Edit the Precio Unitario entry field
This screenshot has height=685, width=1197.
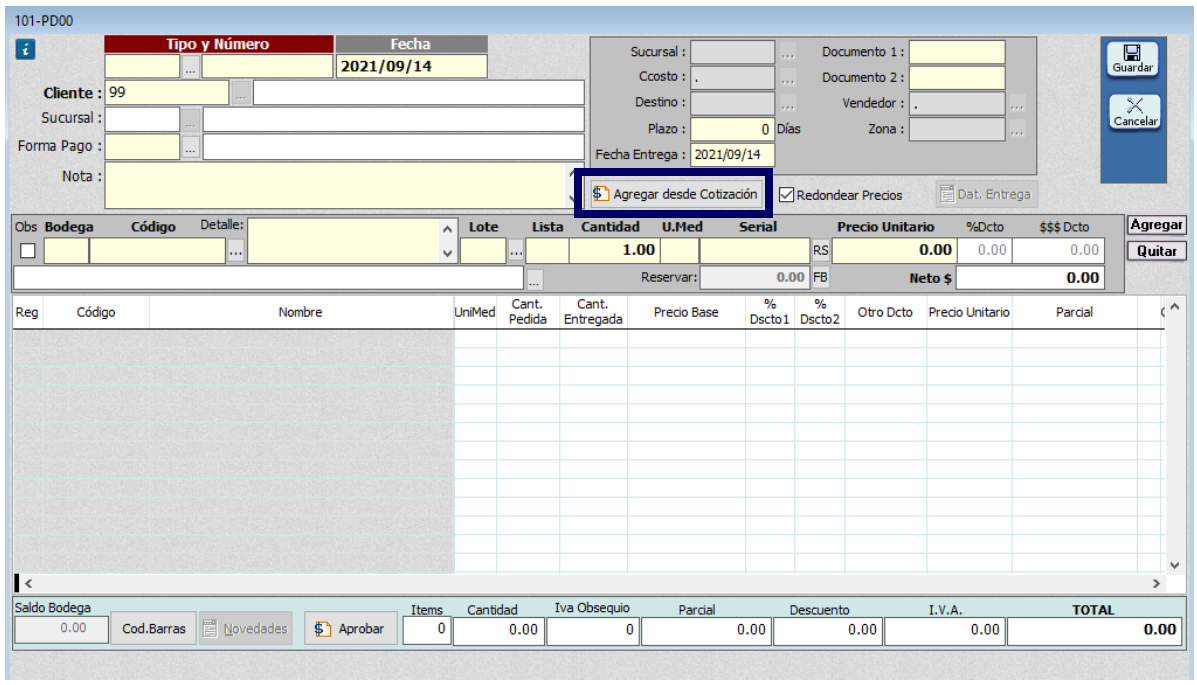tap(893, 250)
